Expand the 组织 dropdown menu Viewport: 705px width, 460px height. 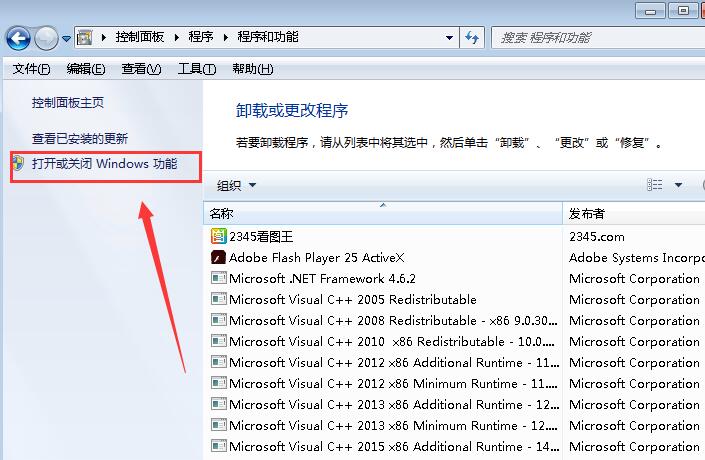coord(237,185)
